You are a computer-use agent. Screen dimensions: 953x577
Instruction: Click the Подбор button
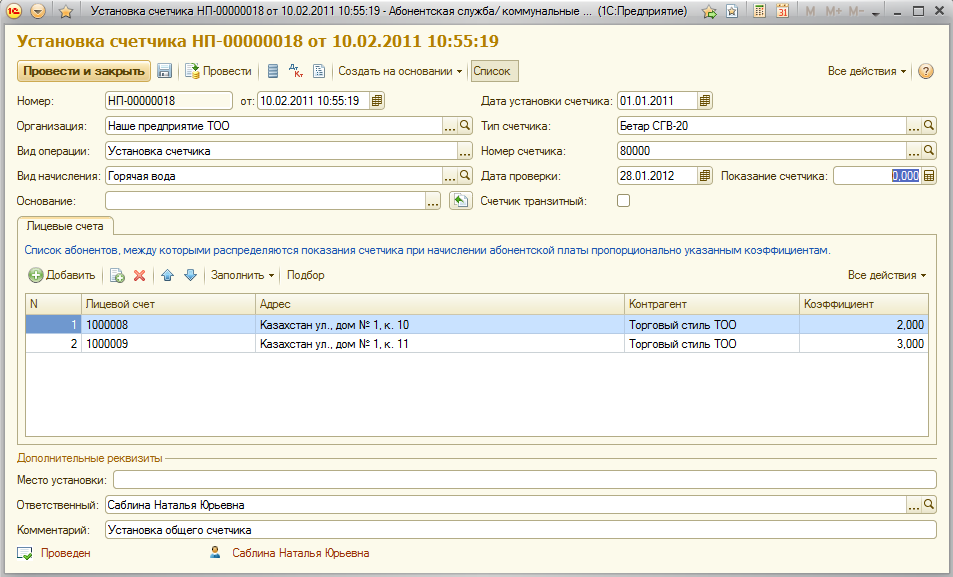pyautogui.click(x=305, y=275)
